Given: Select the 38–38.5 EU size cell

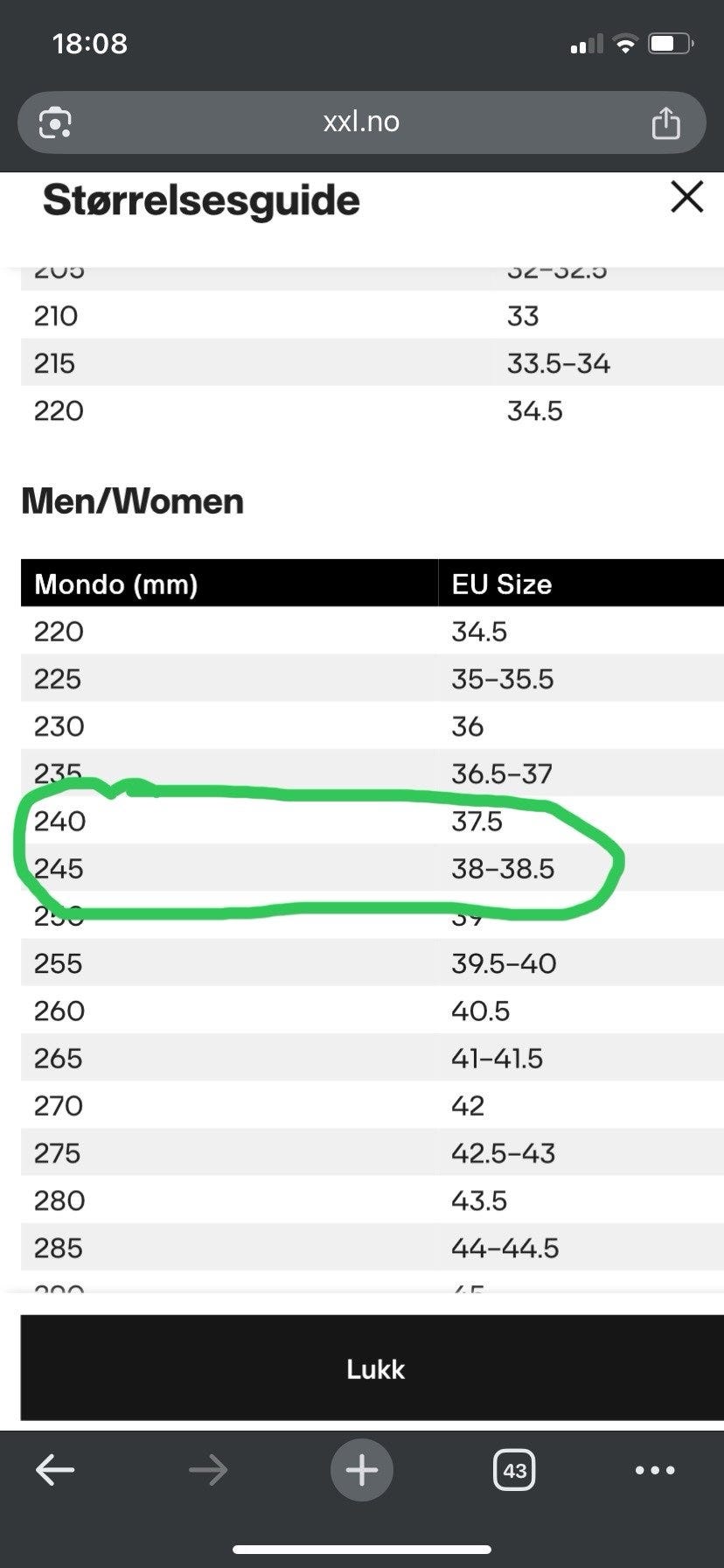Looking at the screenshot, I should click(503, 869).
